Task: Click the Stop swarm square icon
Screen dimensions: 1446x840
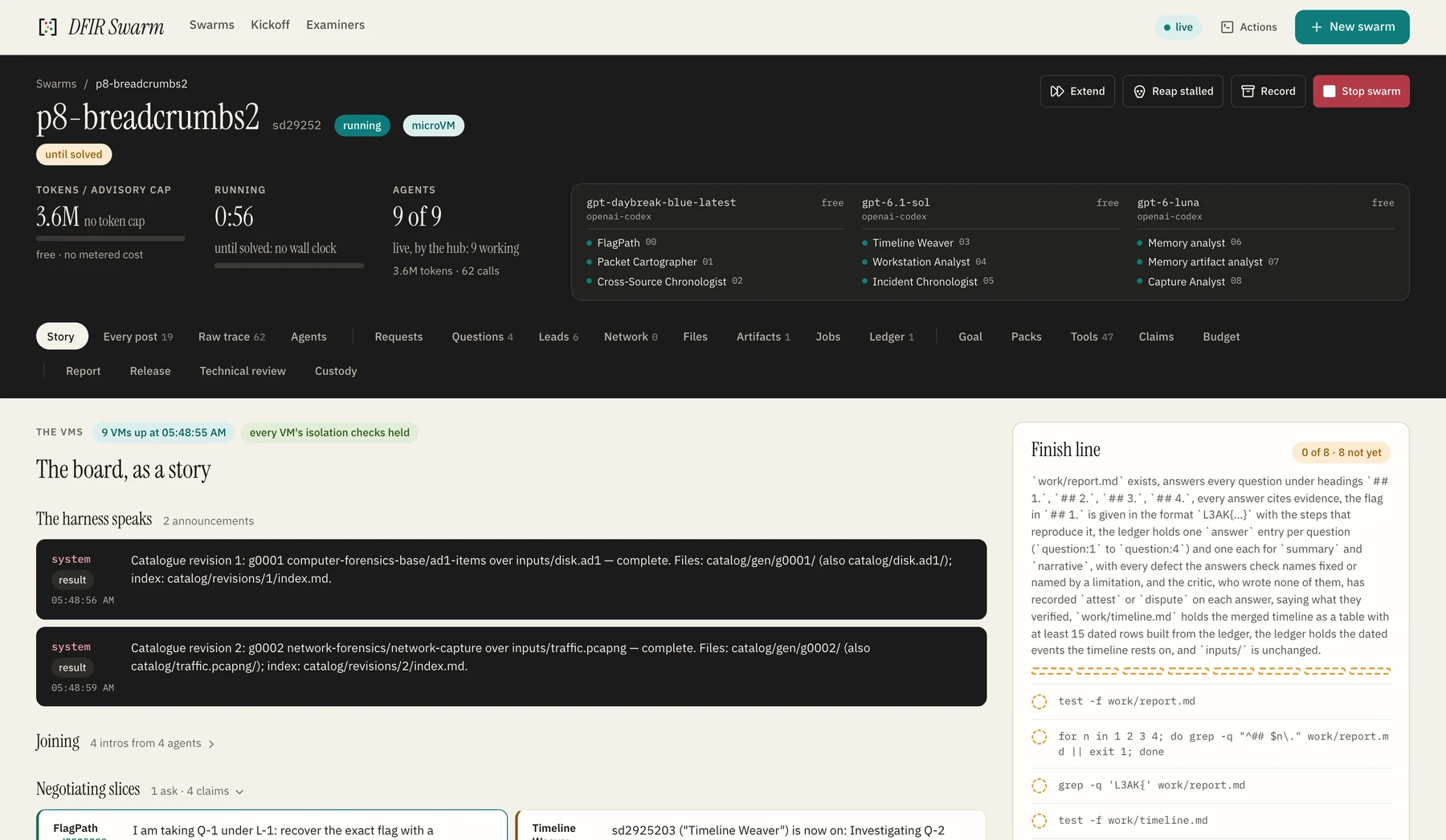Action: tap(1330, 92)
